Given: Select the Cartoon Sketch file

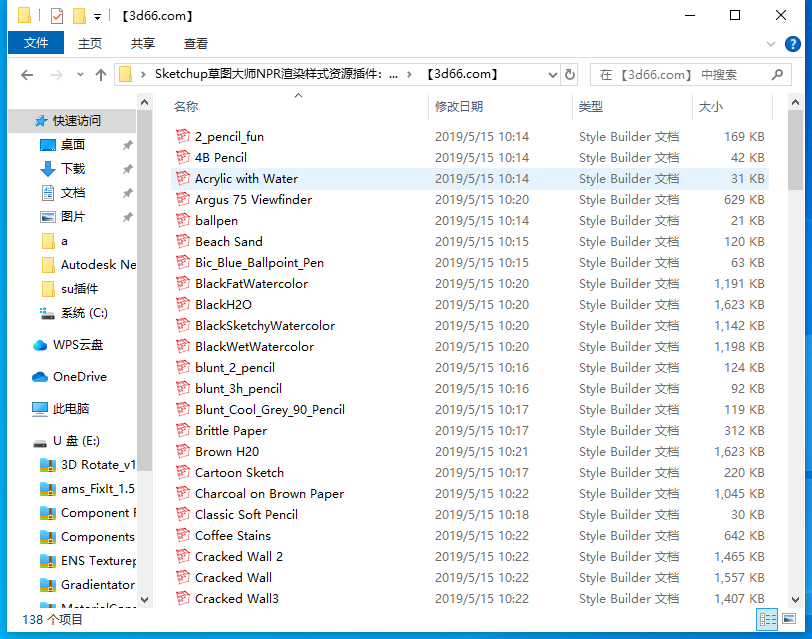Looking at the screenshot, I should [469, 472].
